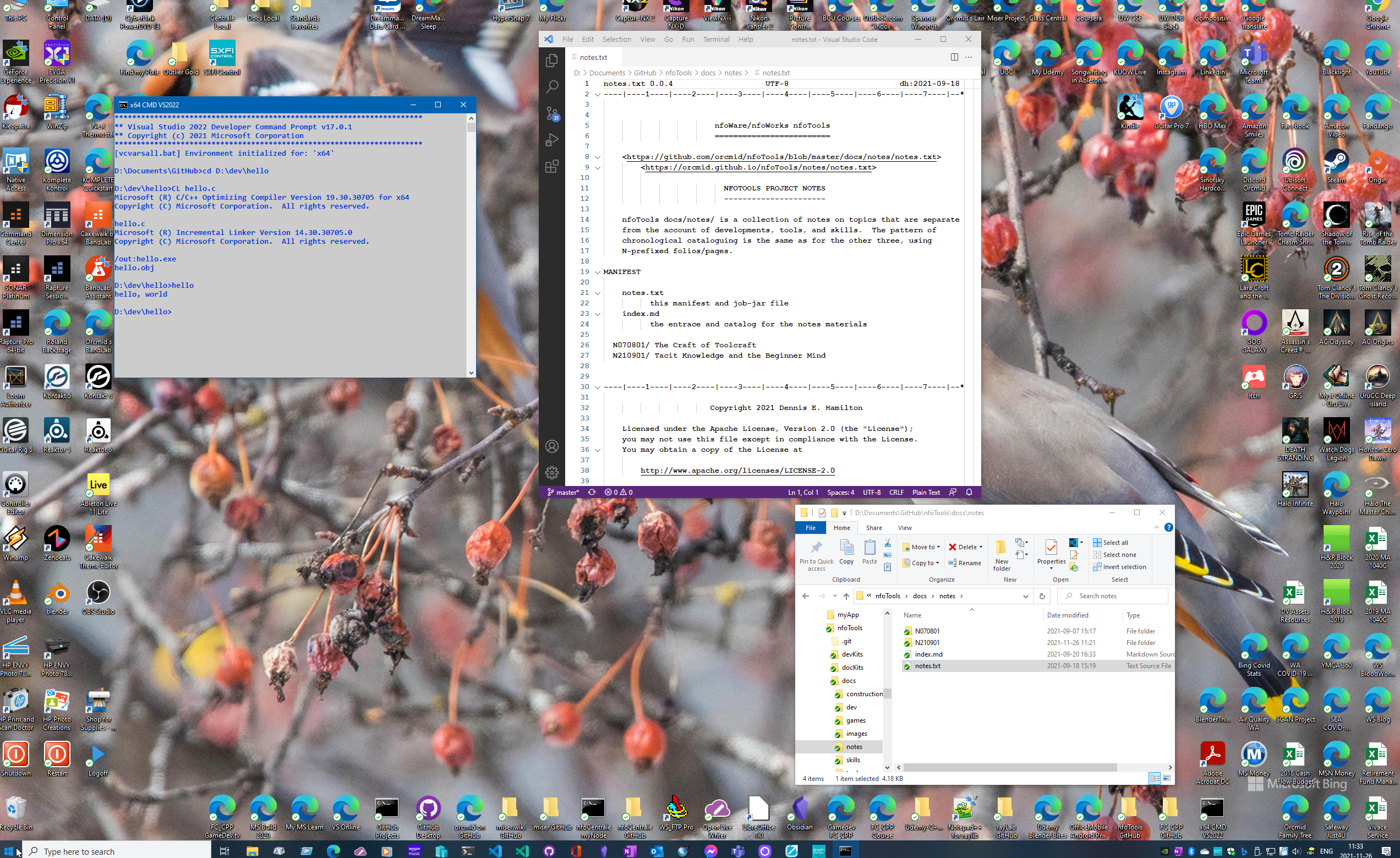This screenshot has height=858, width=1400.
Task: Switch to the Share ribbon tab
Action: click(x=873, y=528)
